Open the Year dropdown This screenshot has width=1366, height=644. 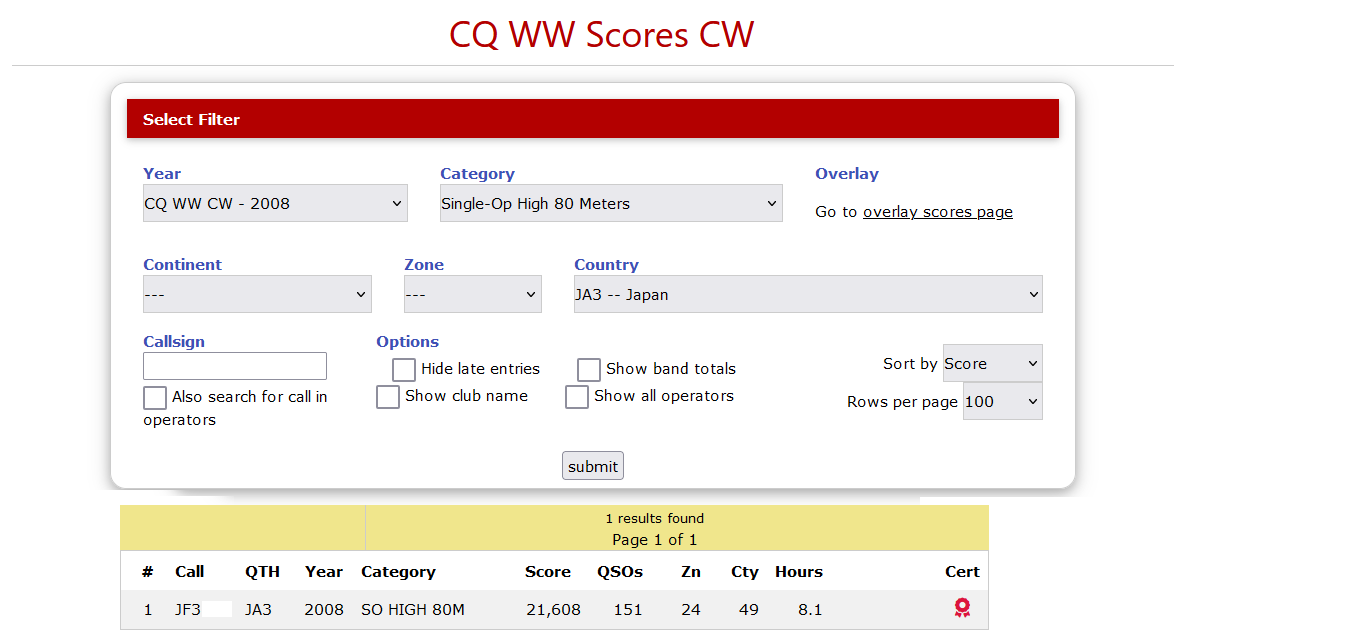274,203
